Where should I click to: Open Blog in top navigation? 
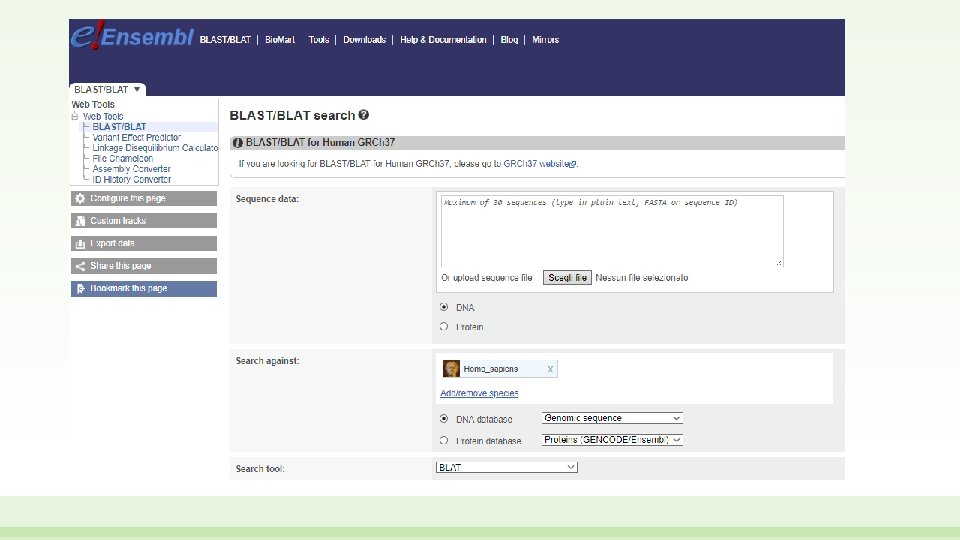(509, 40)
